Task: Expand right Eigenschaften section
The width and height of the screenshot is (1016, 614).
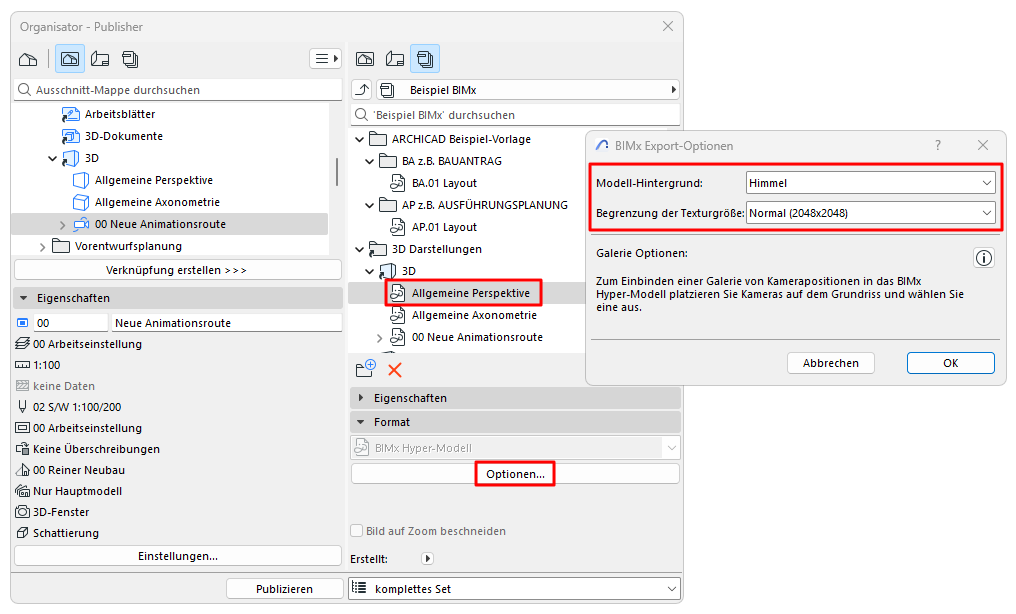Action: point(361,398)
